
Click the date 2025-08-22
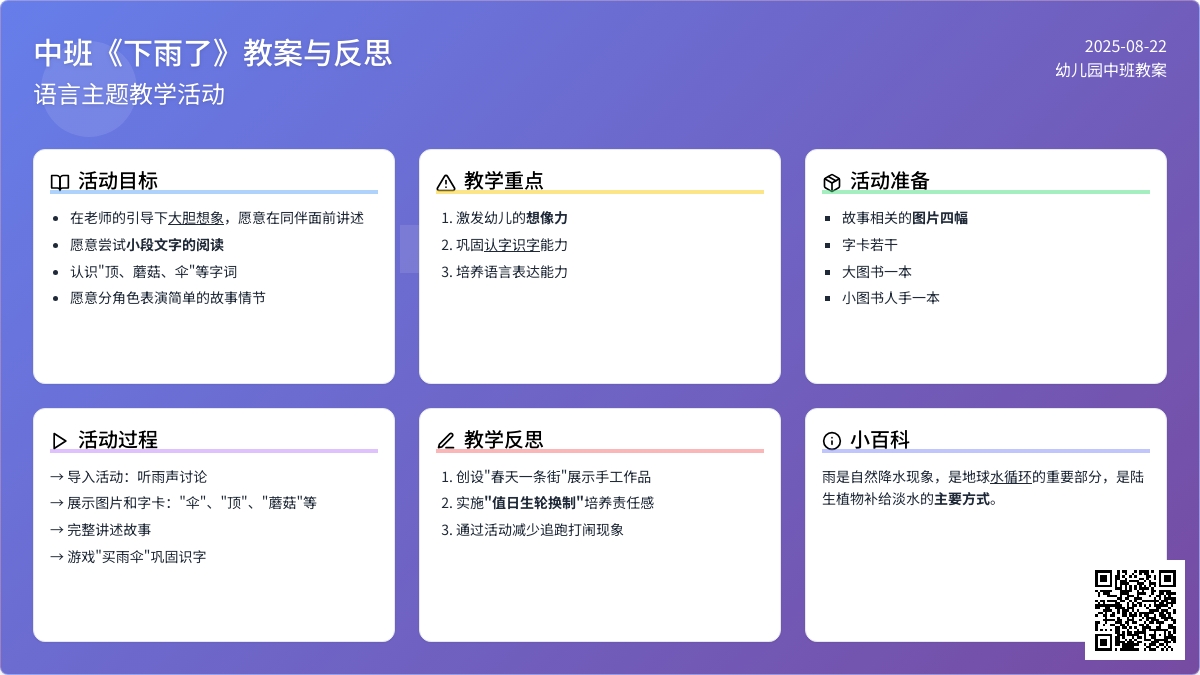(1126, 46)
